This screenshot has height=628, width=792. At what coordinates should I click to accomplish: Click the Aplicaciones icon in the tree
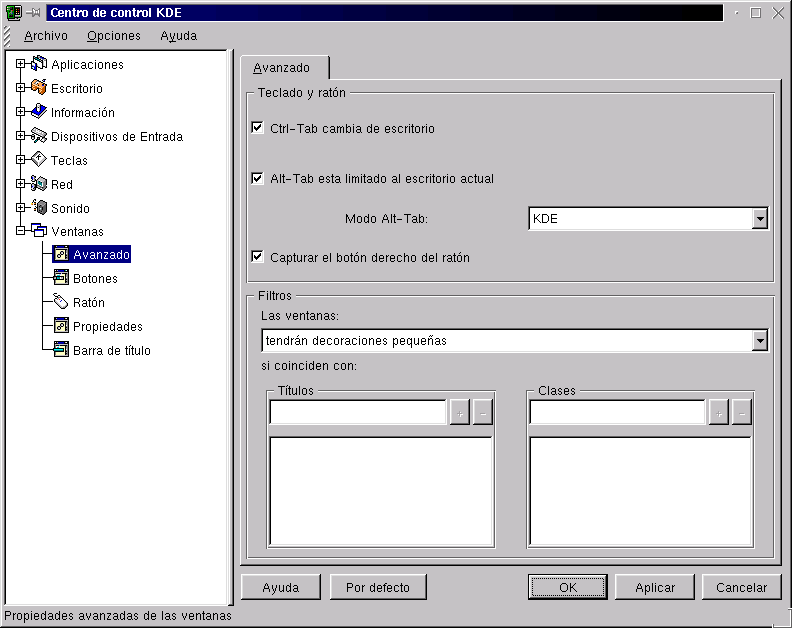[x=39, y=65]
